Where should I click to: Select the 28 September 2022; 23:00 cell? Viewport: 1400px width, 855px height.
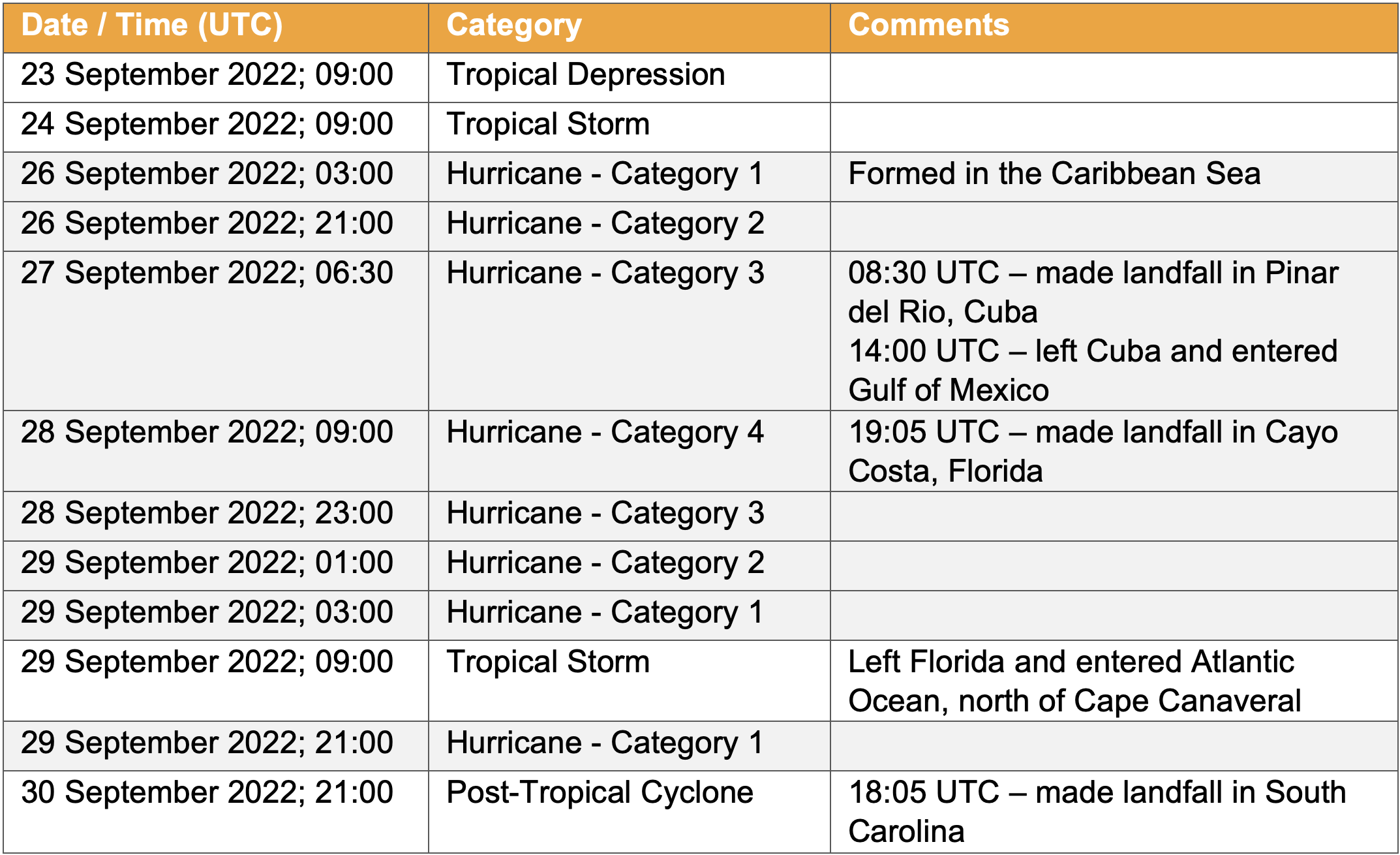click(207, 514)
